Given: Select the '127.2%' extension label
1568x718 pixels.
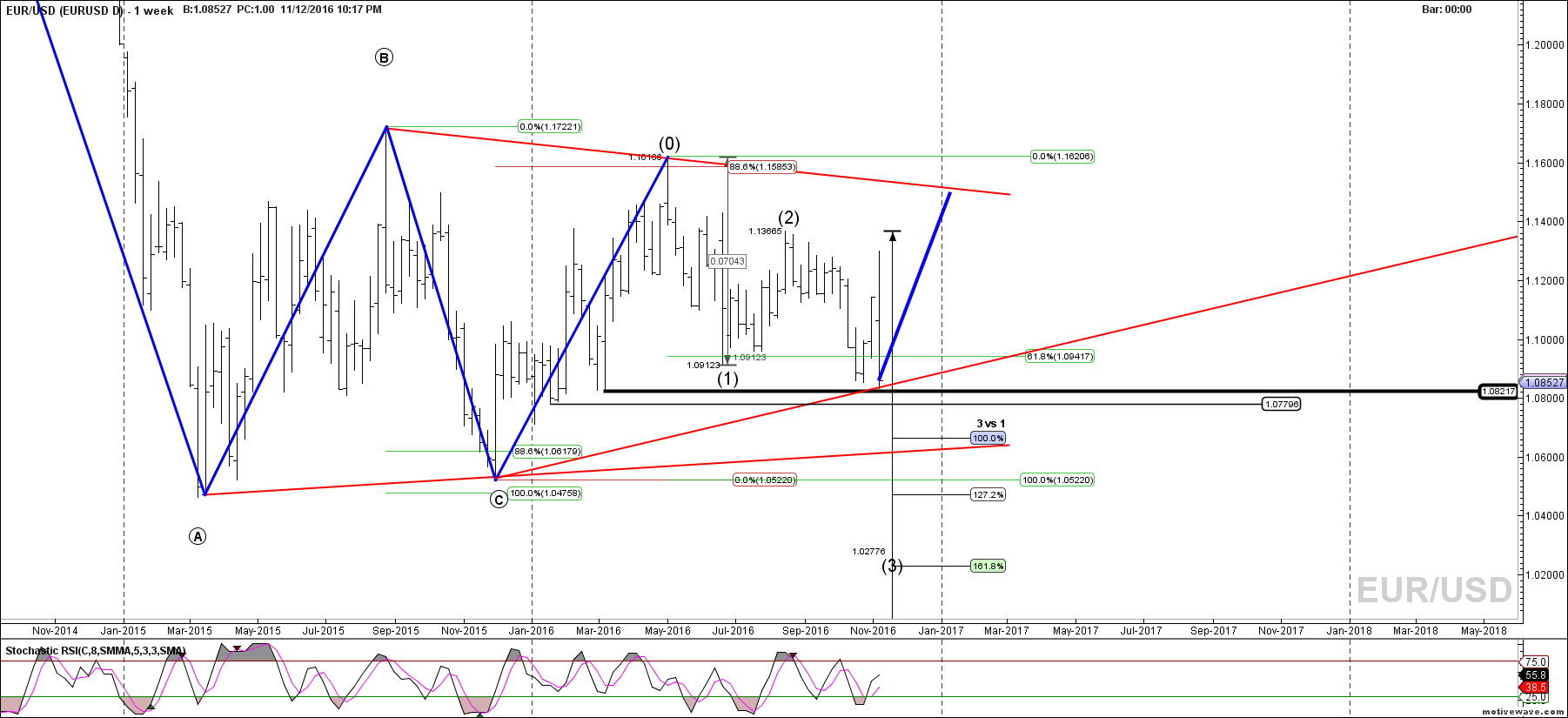Looking at the screenshot, I should pos(988,495).
